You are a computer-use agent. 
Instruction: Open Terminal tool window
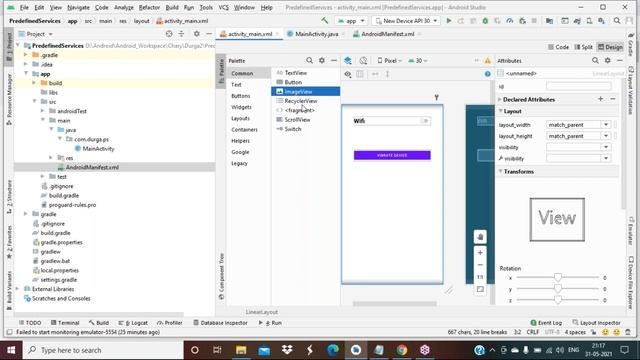pyautogui.click(x=65, y=322)
